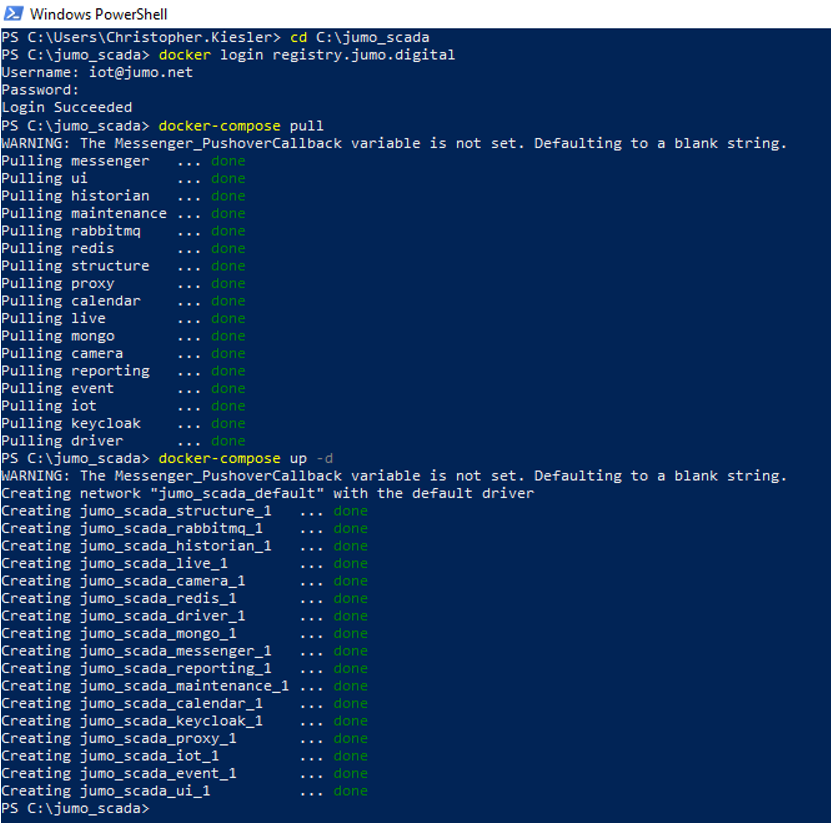Click the Windows PowerShell title text

(x=98, y=14)
